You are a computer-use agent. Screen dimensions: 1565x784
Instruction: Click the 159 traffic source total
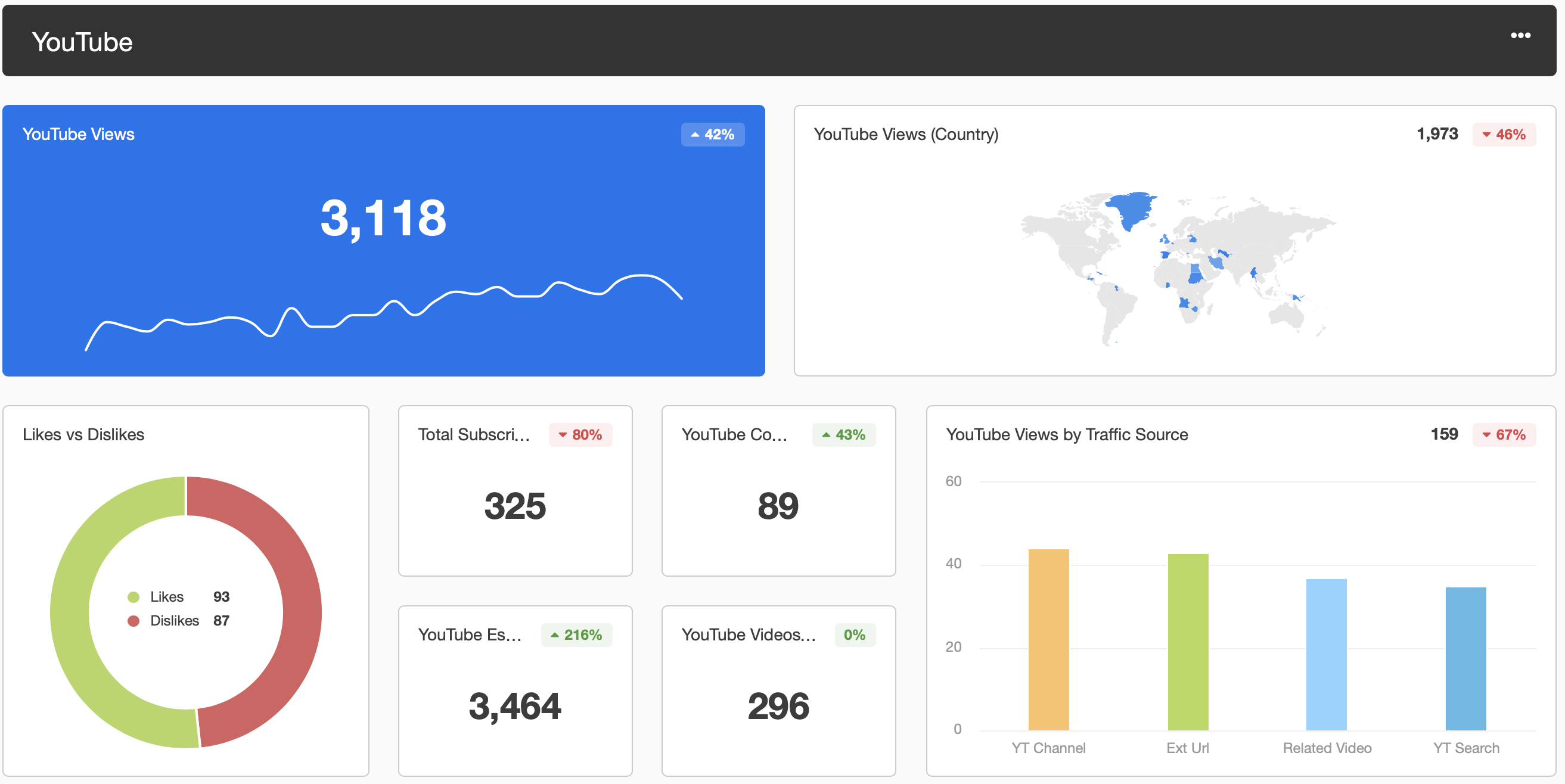pos(1444,434)
